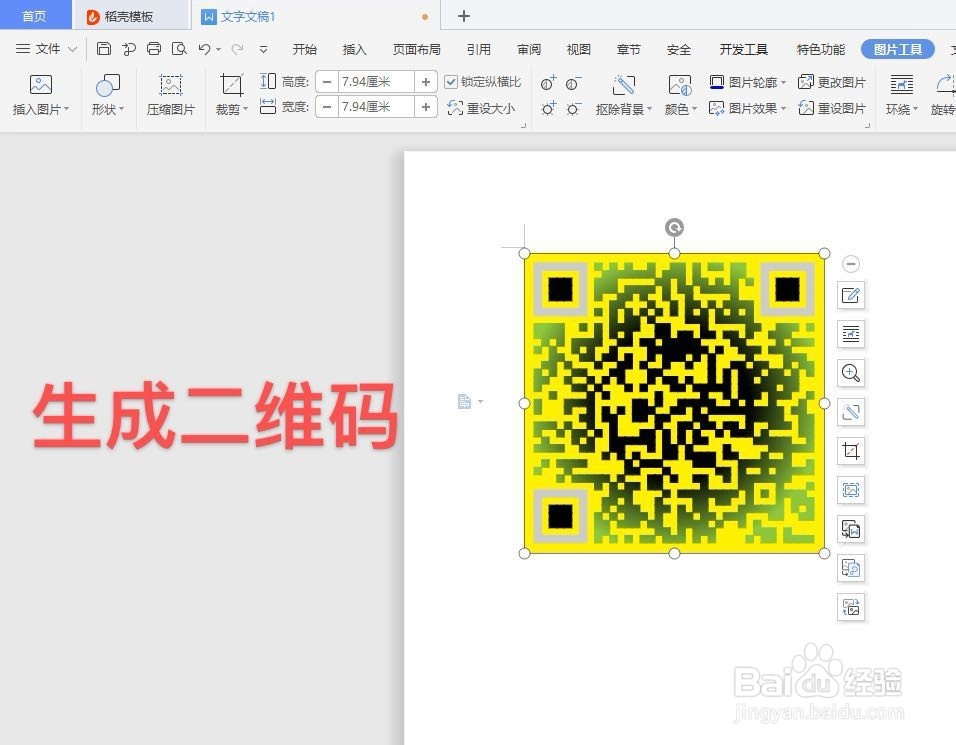Click the increase contrast icon
Image resolution: width=956 pixels, height=745 pixels.
coord(548,83)
